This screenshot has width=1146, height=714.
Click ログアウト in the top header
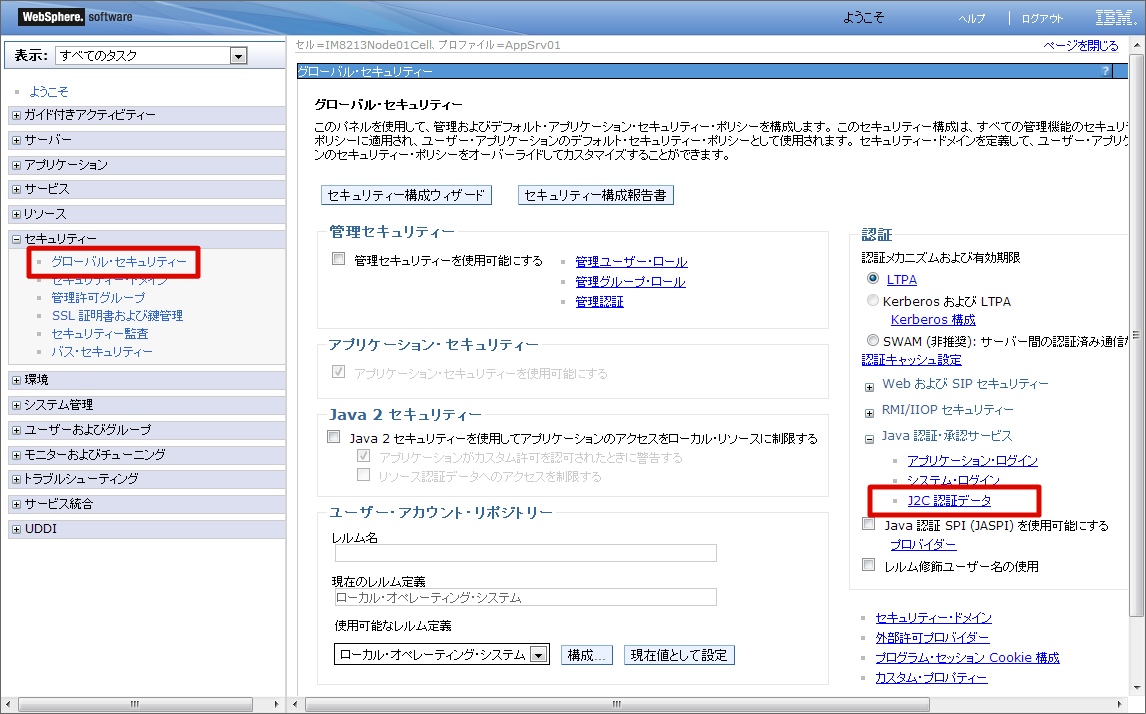coord(1042,18)
